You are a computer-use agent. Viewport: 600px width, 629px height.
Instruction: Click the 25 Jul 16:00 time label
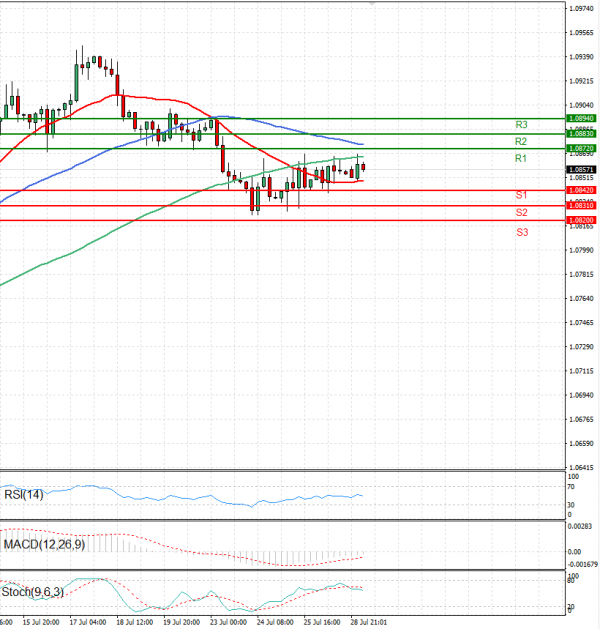[x=322, y=622]
